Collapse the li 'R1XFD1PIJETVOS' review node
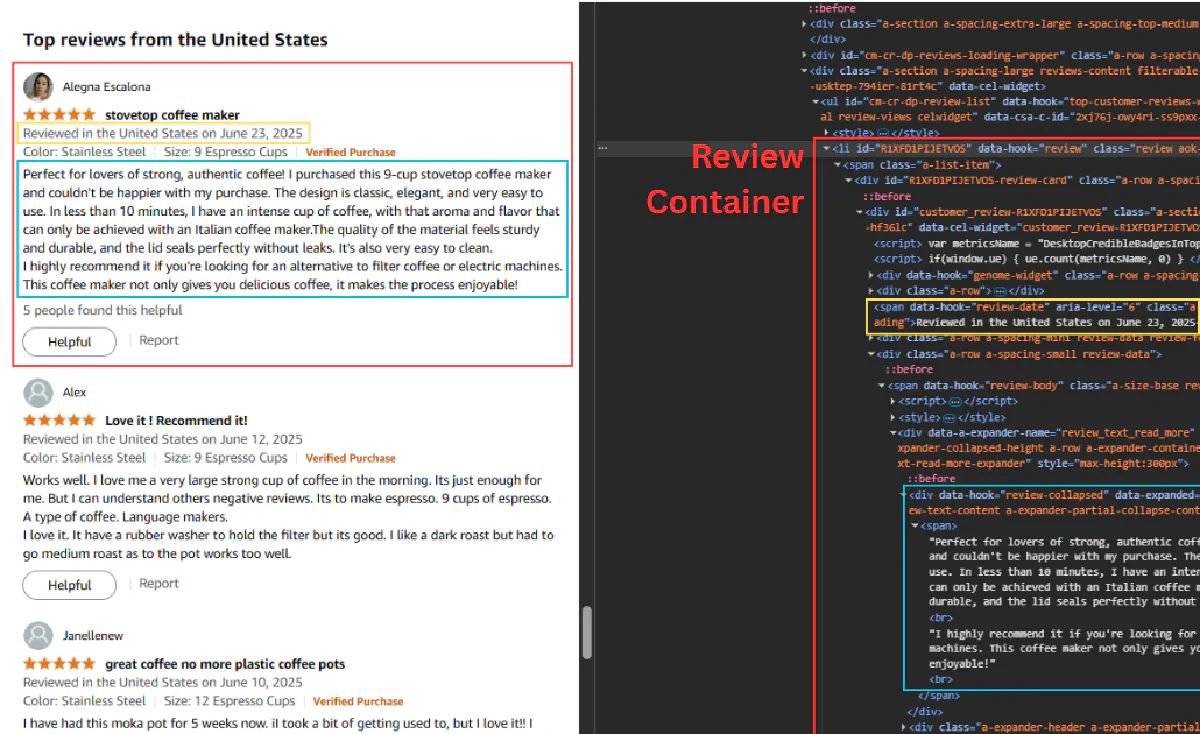Screen dimensions: 1200x734 tap(826, 148)
